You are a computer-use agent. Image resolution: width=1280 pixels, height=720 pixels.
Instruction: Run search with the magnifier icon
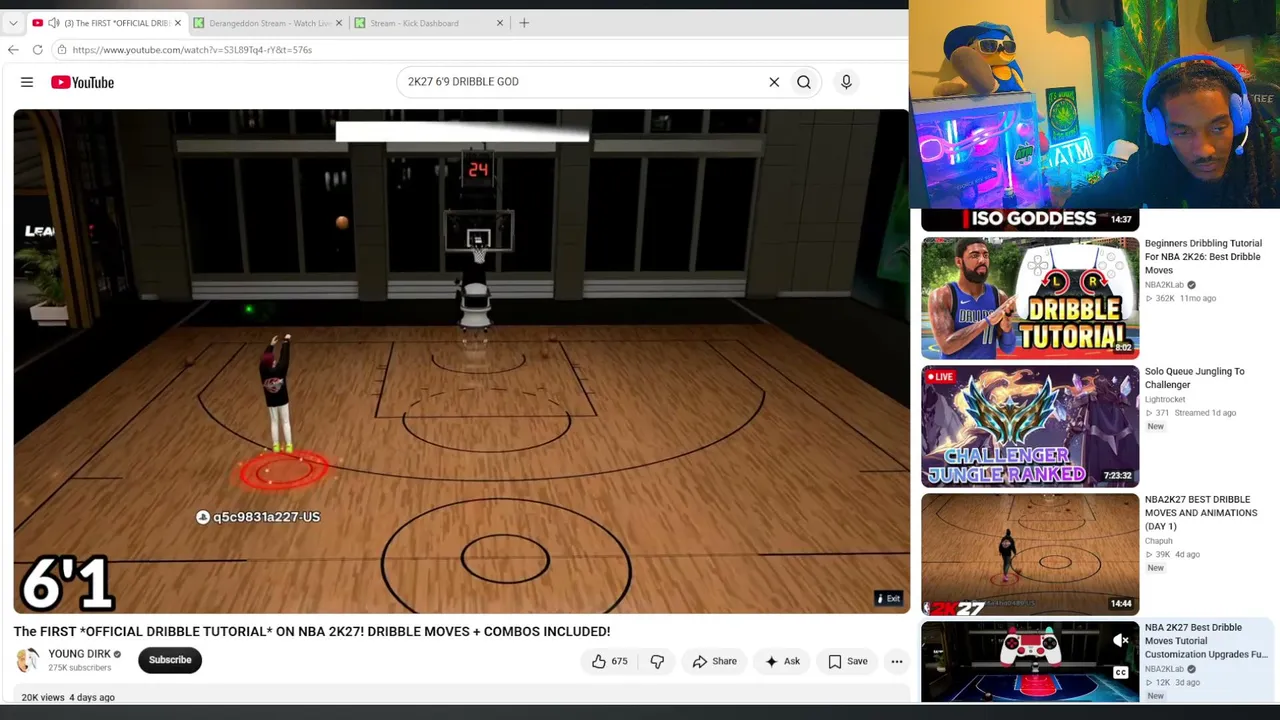(804, 82)
